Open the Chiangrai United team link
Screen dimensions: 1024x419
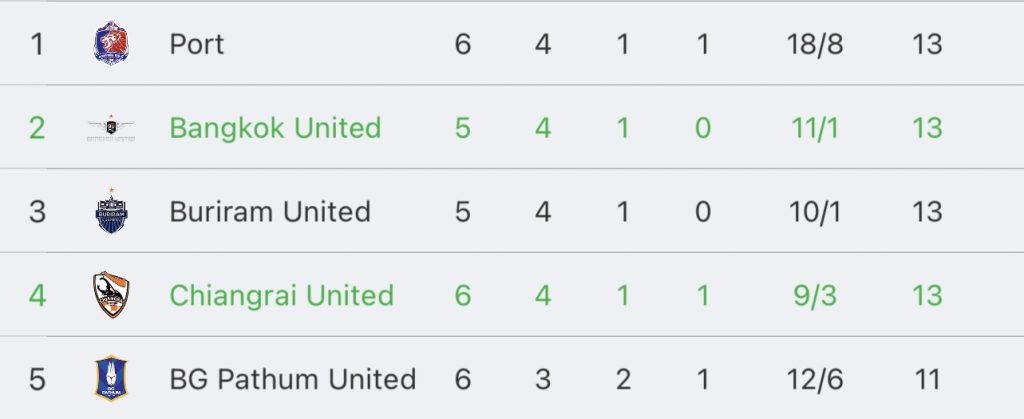pos(281,295)
